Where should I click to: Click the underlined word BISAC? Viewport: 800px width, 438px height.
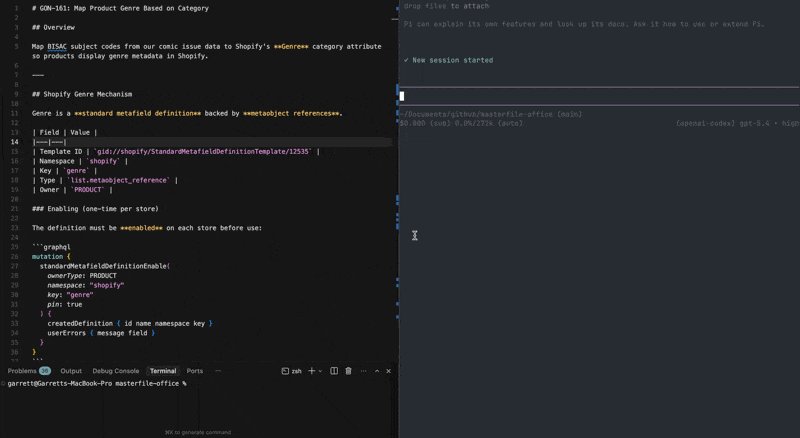click(57, 46)
